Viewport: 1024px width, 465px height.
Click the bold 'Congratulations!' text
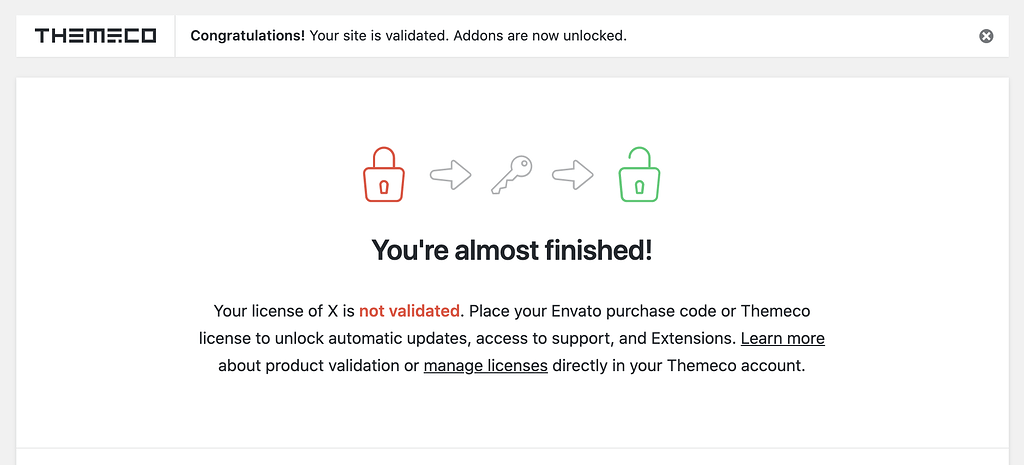tap(247, 36)
